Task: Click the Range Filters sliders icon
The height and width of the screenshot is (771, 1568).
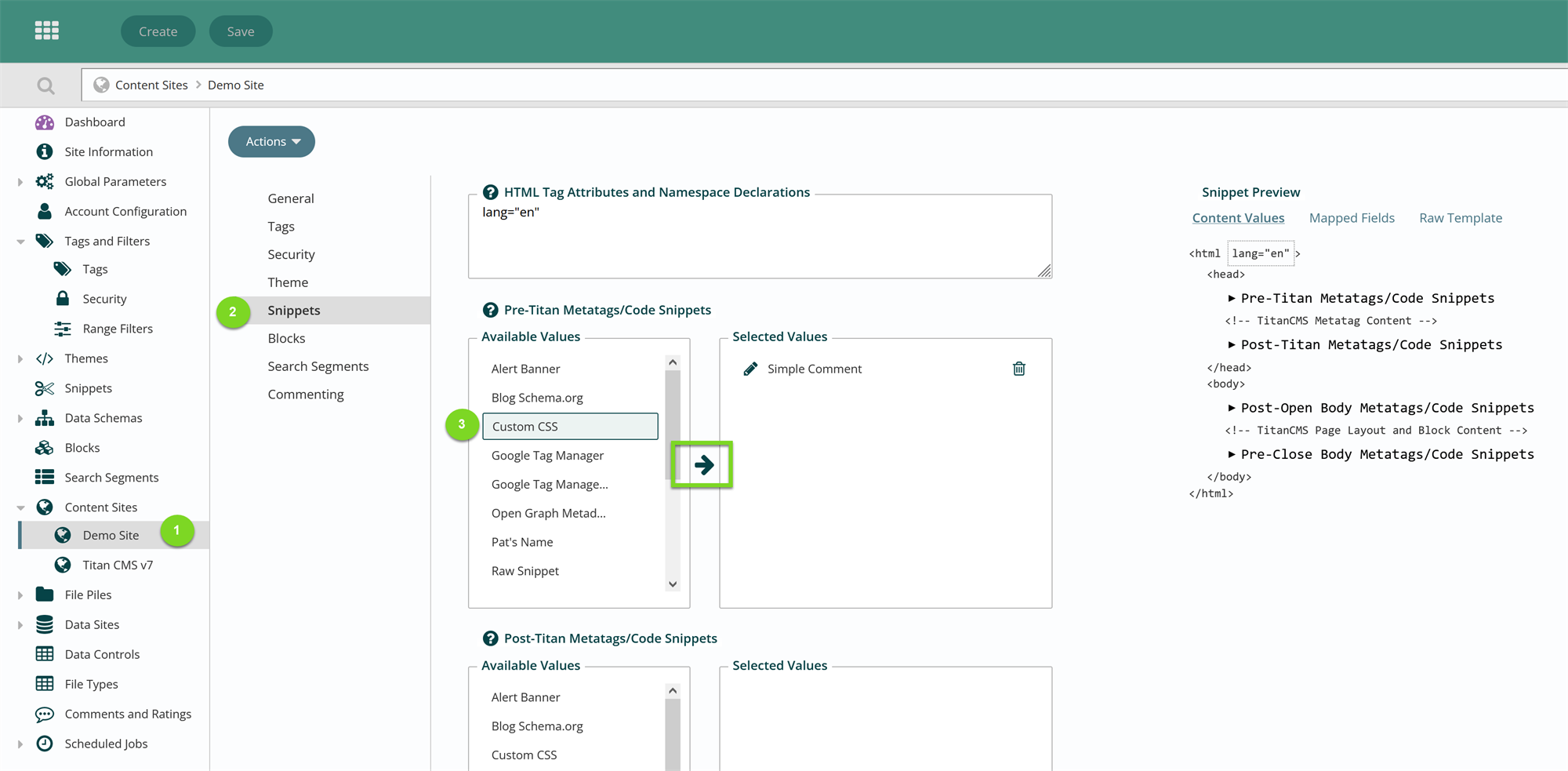Action: pos(63,329)
